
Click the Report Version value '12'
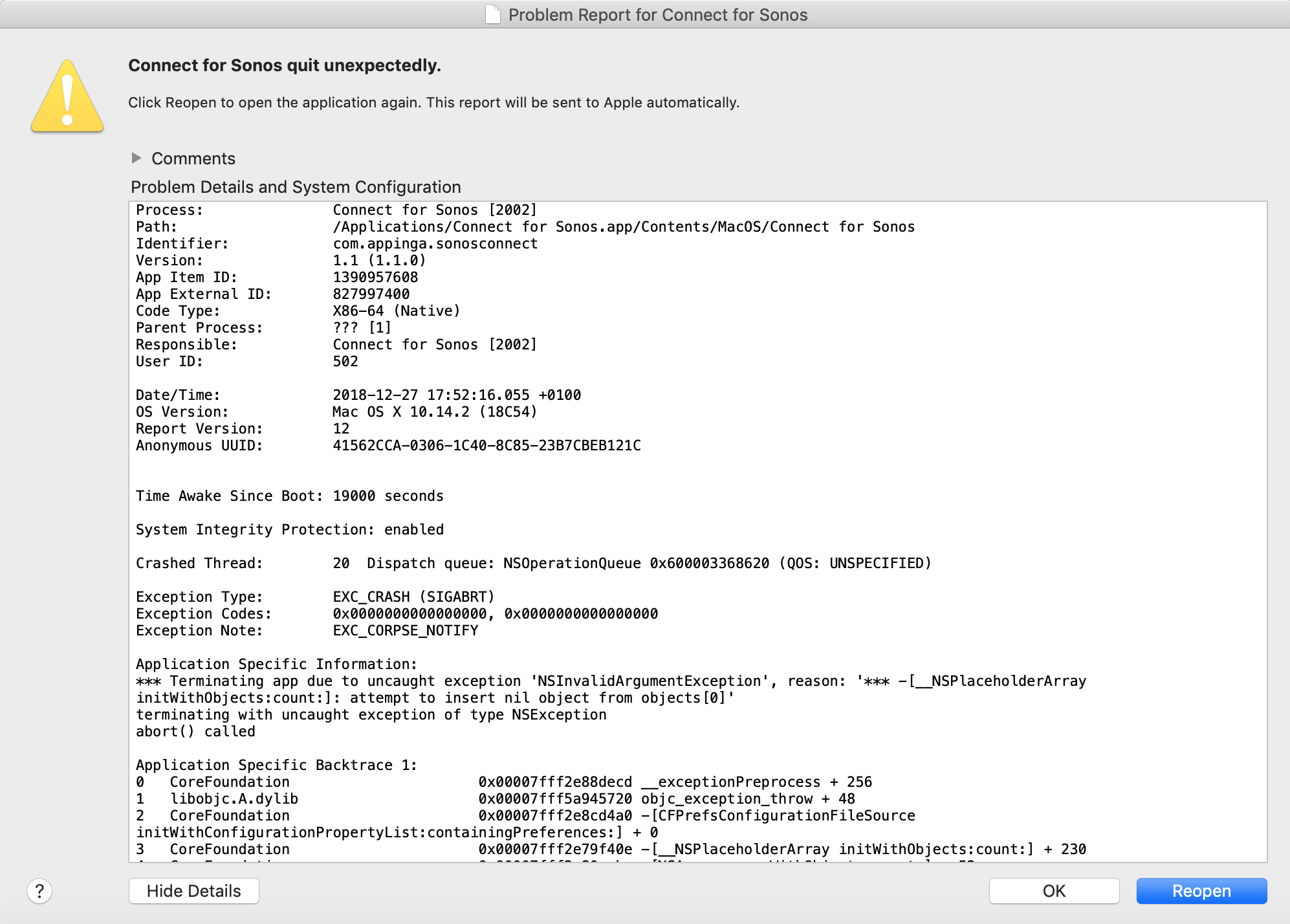(341, 428)
